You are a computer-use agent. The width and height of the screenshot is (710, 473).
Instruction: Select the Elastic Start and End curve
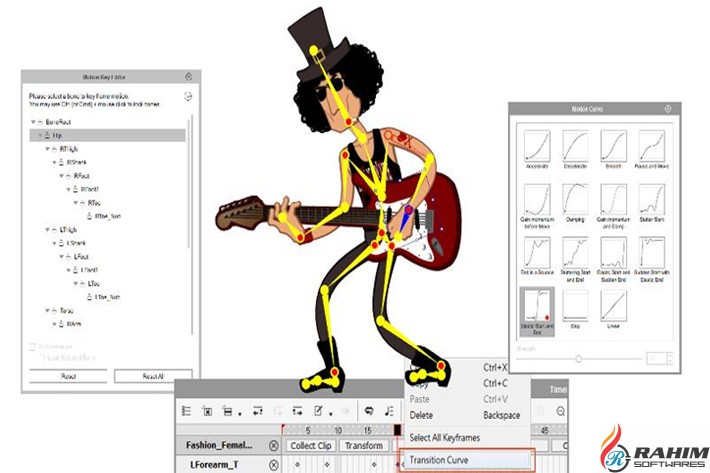537,312
